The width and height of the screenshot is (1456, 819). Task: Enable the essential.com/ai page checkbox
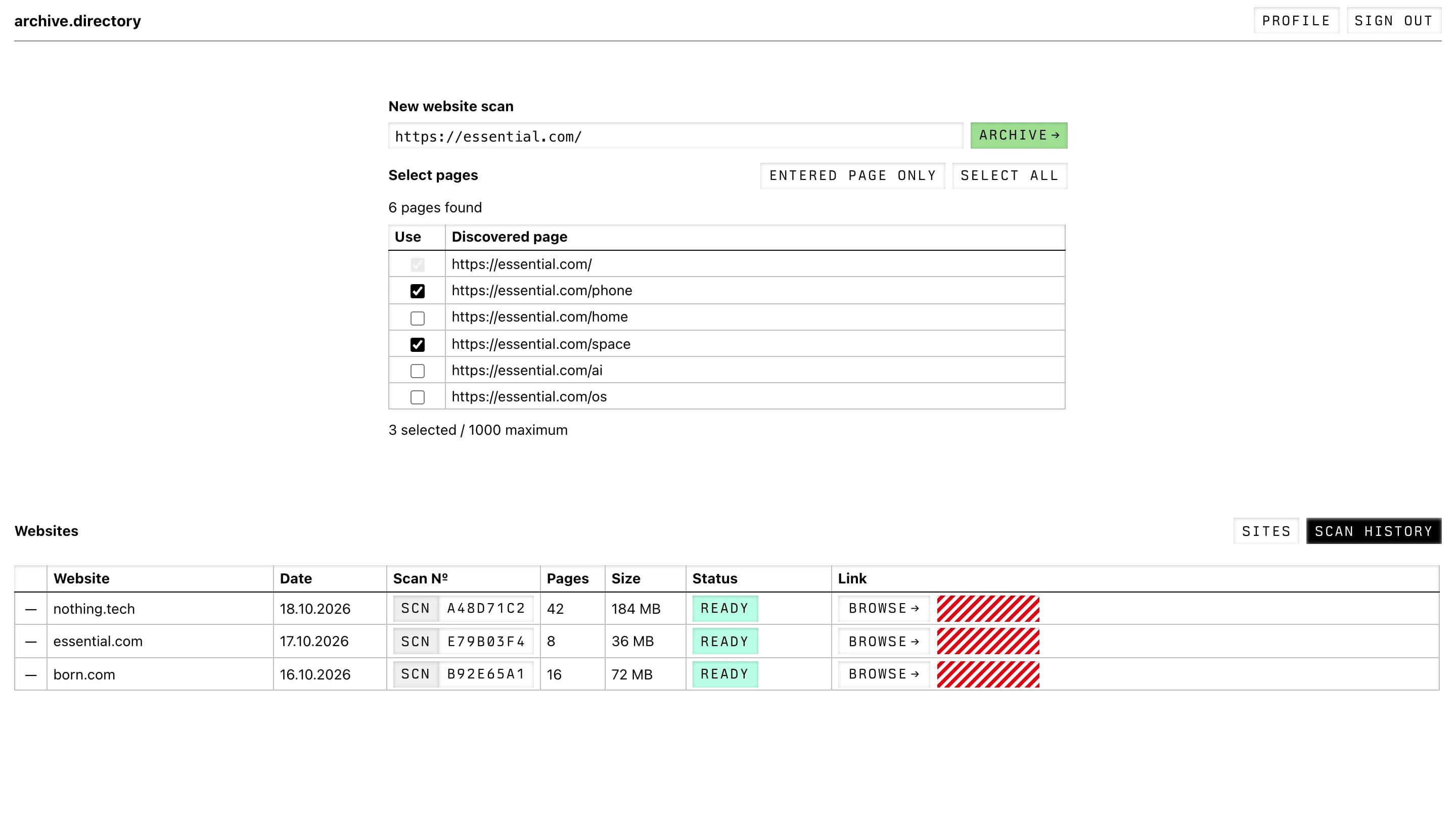pos(417,371)
